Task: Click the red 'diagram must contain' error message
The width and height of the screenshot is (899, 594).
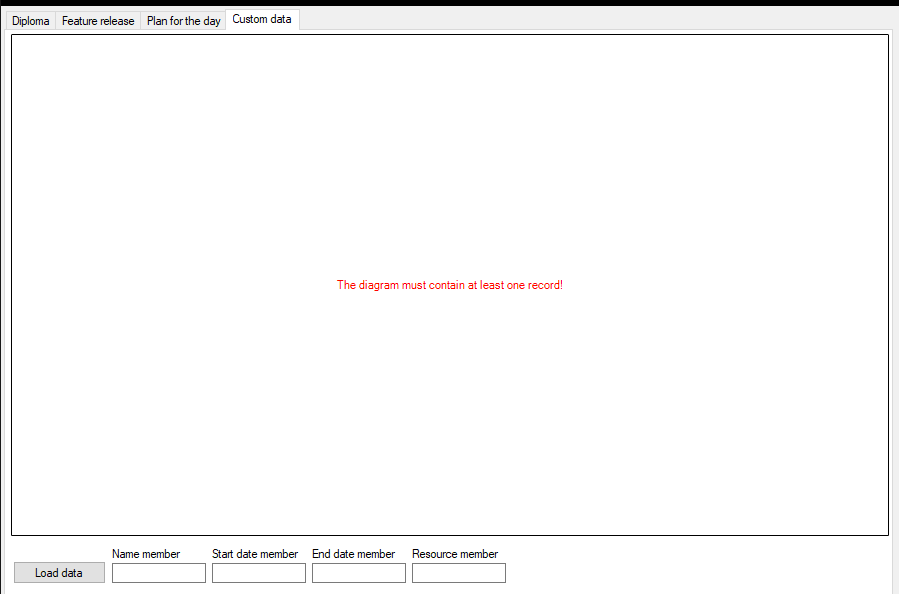Action: click(450, 285)
